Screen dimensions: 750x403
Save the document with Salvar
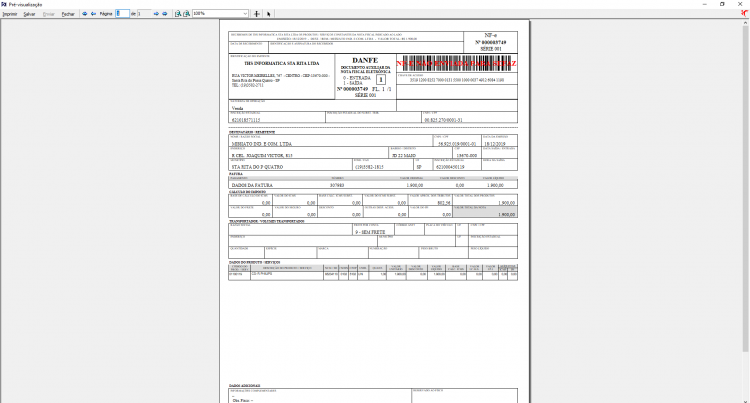click(29, 14)
